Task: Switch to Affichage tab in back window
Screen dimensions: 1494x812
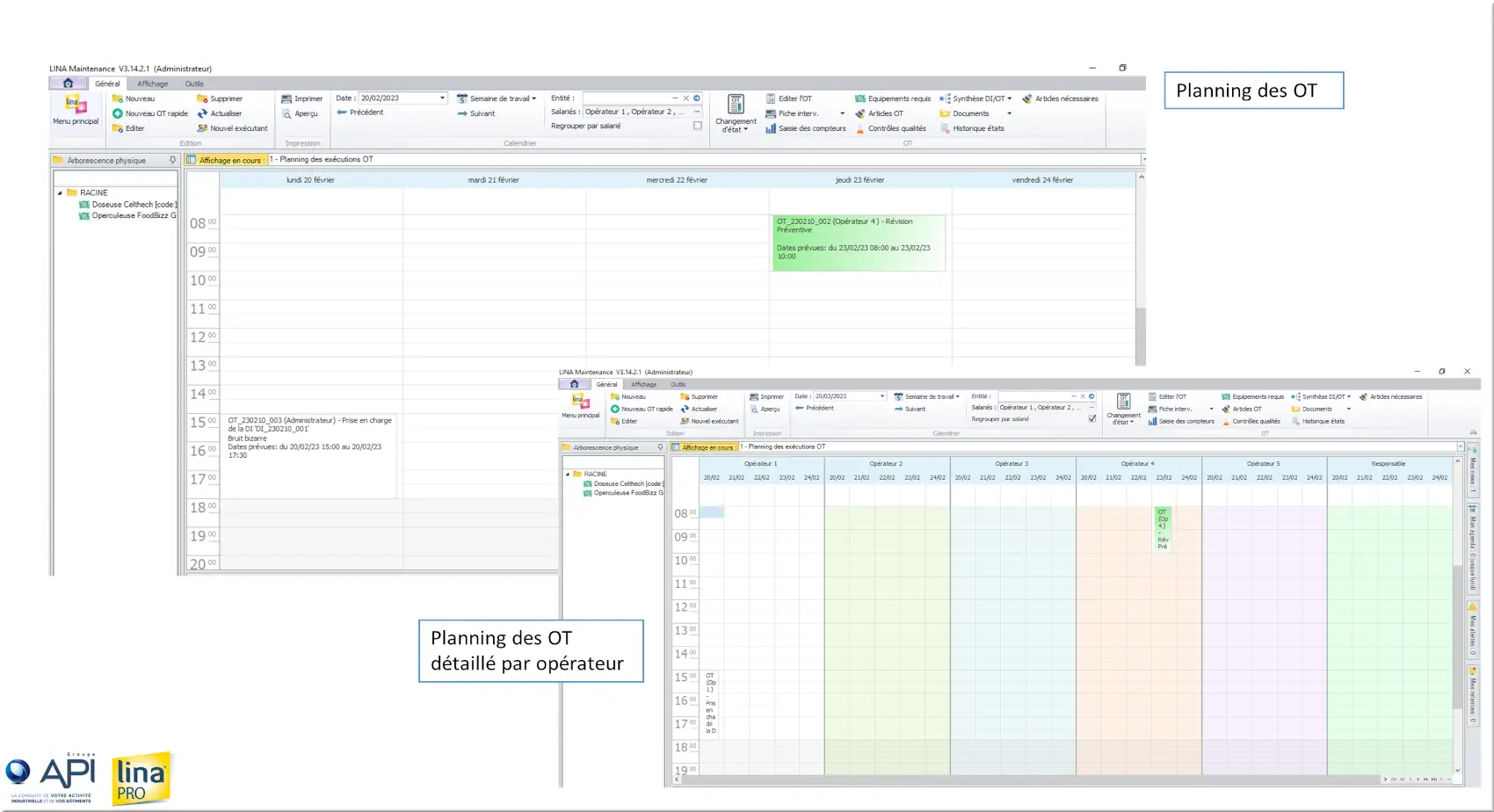Action: click(x=152, y=83)
